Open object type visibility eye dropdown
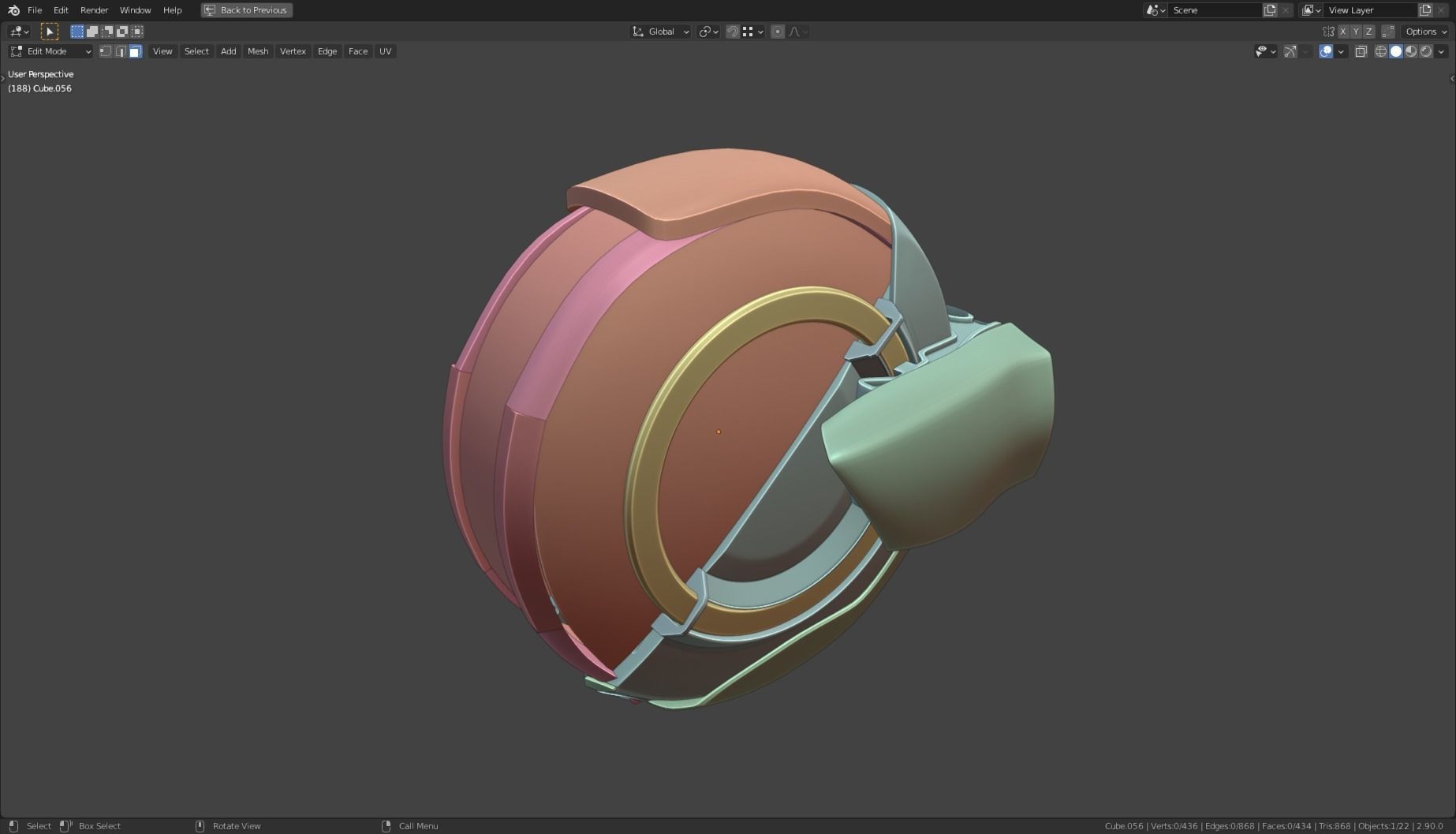The height and width of the screenshot is (834, 1456). (x=1265, y=51)
